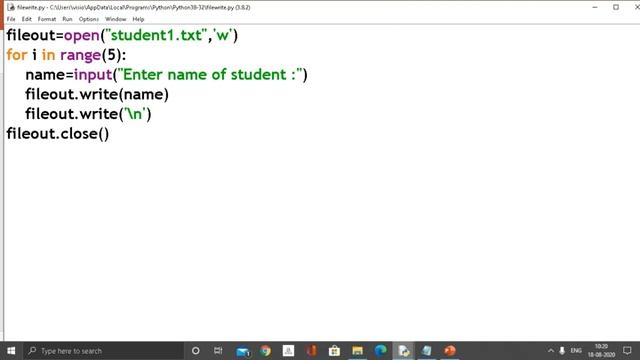Click the fileout.close() line
The width and height of the screenshot is (640, 360).
tap(58, 134)
